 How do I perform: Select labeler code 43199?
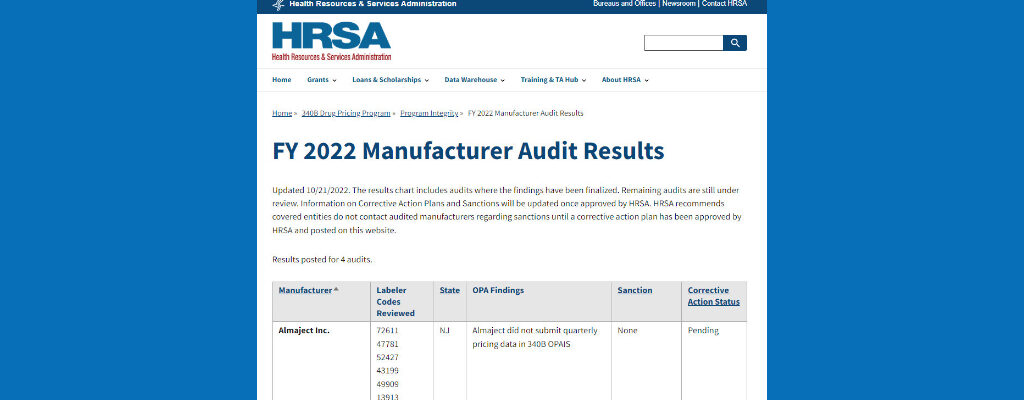[387, 371]
